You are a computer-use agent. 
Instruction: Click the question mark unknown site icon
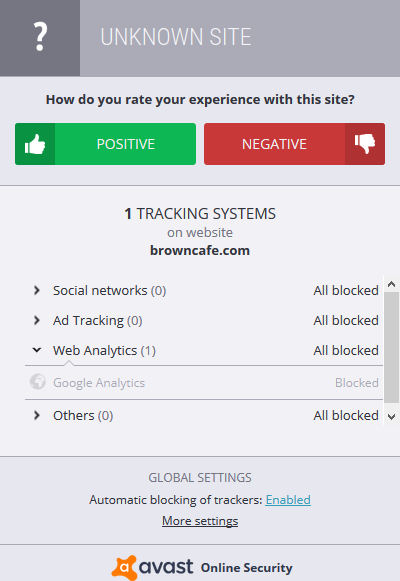(40, 37)
